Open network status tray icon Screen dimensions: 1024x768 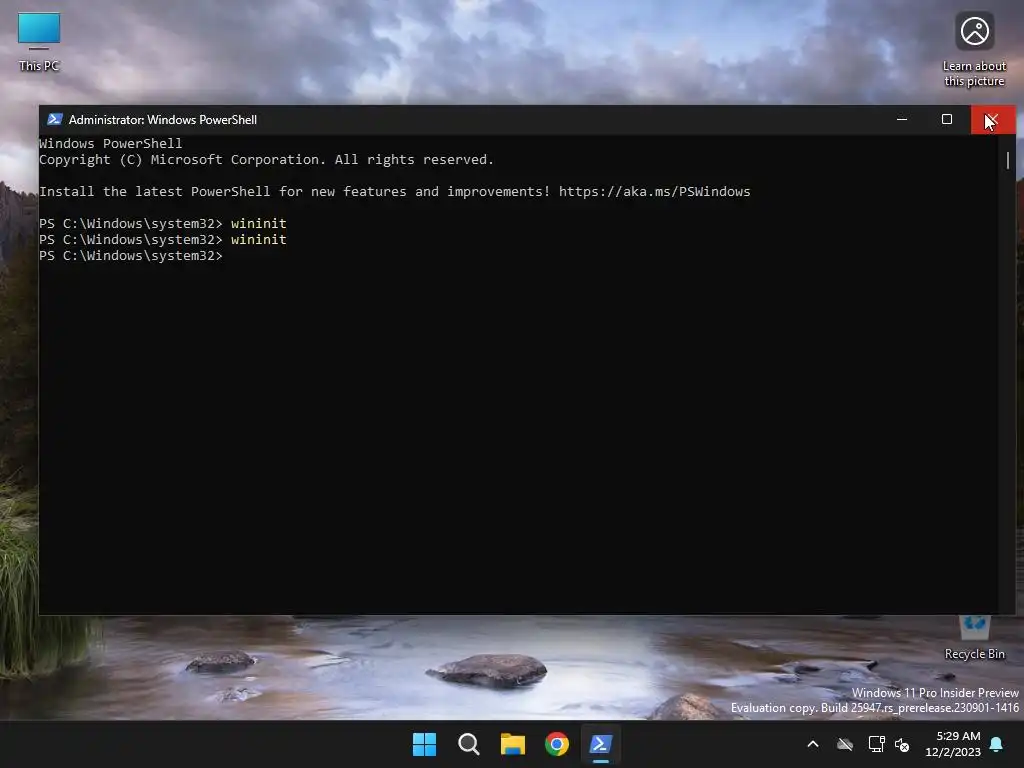[876, 744]
